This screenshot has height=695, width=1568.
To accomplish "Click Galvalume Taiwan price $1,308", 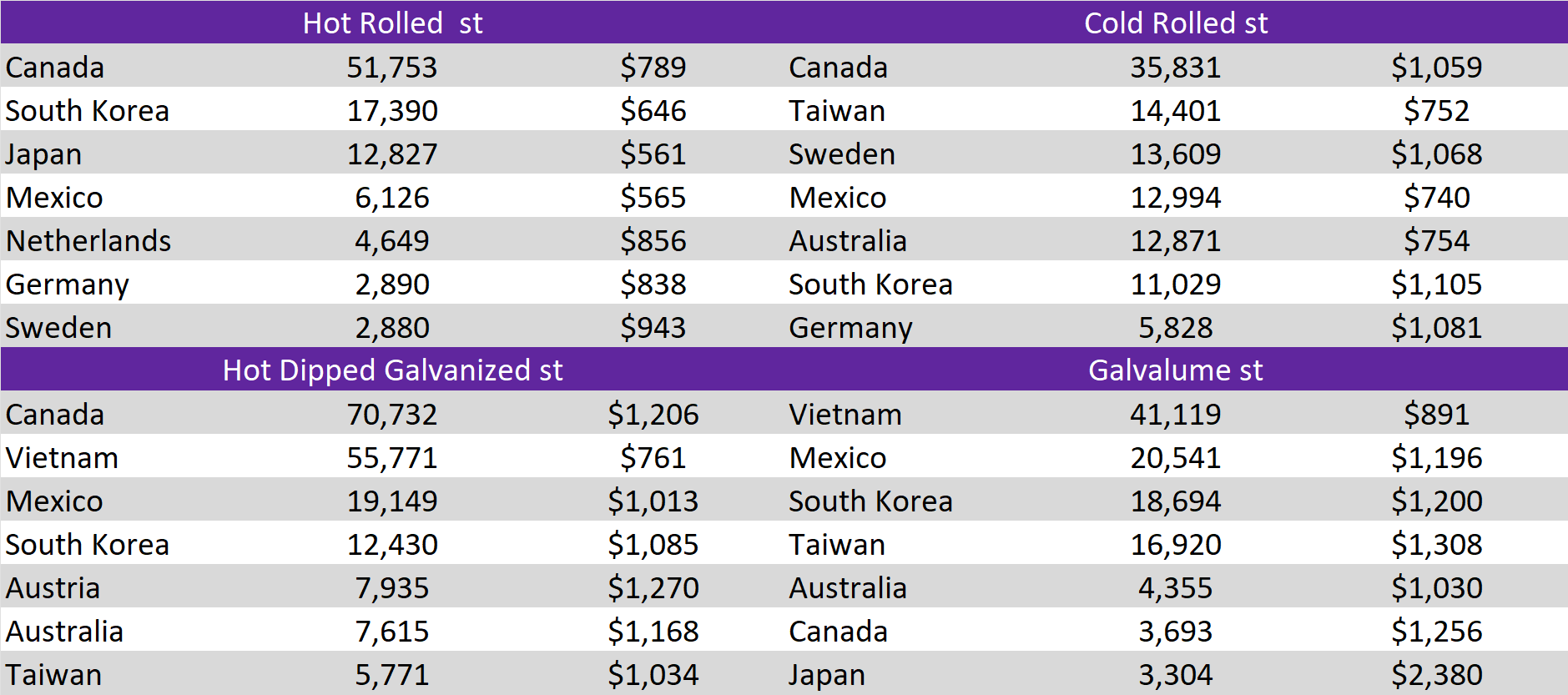I will pyautogui.click(x=1436, y=545).
